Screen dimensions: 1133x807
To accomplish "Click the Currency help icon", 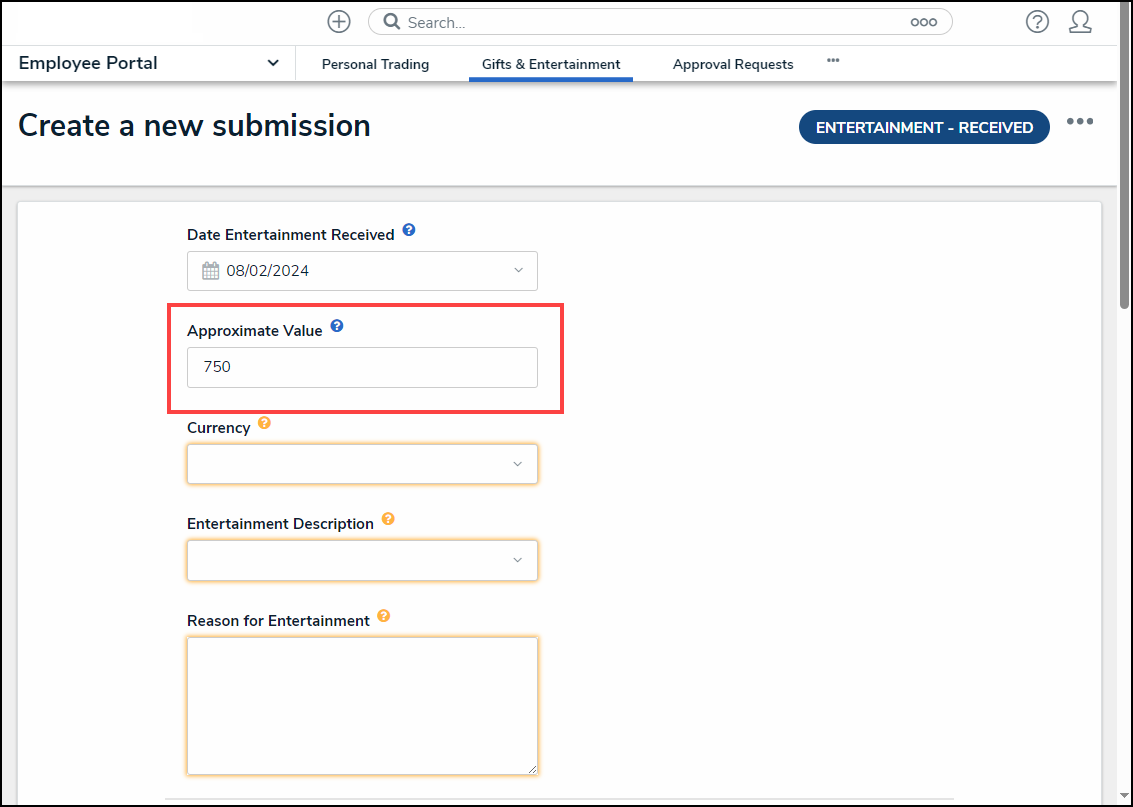I will point(264,423).
